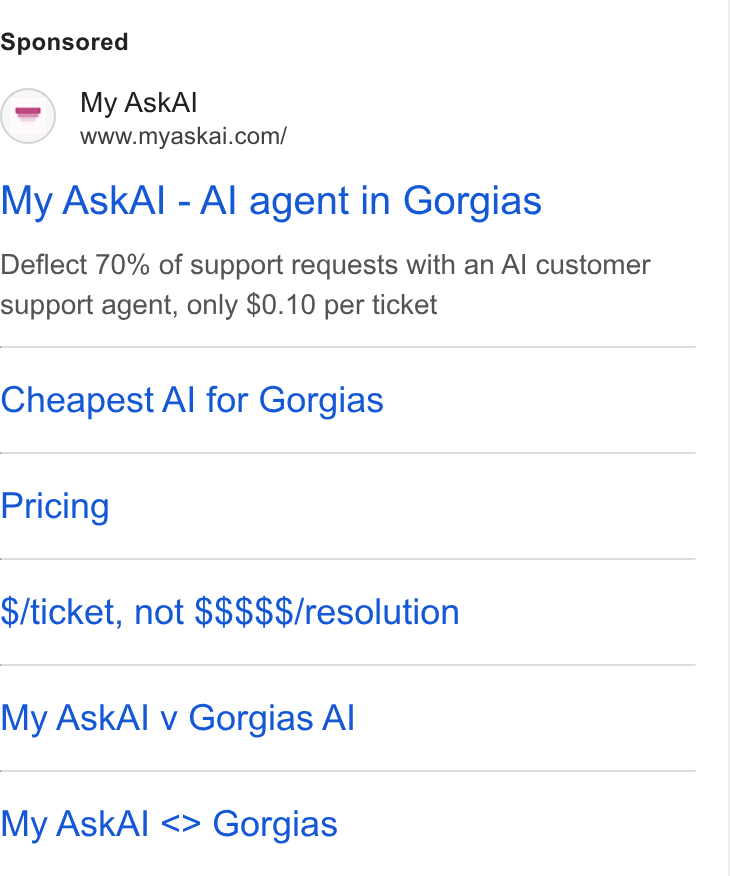Click the only $0.10 per ticket text
Viewport: 730px width, 876px height.
tap(312, 305)
